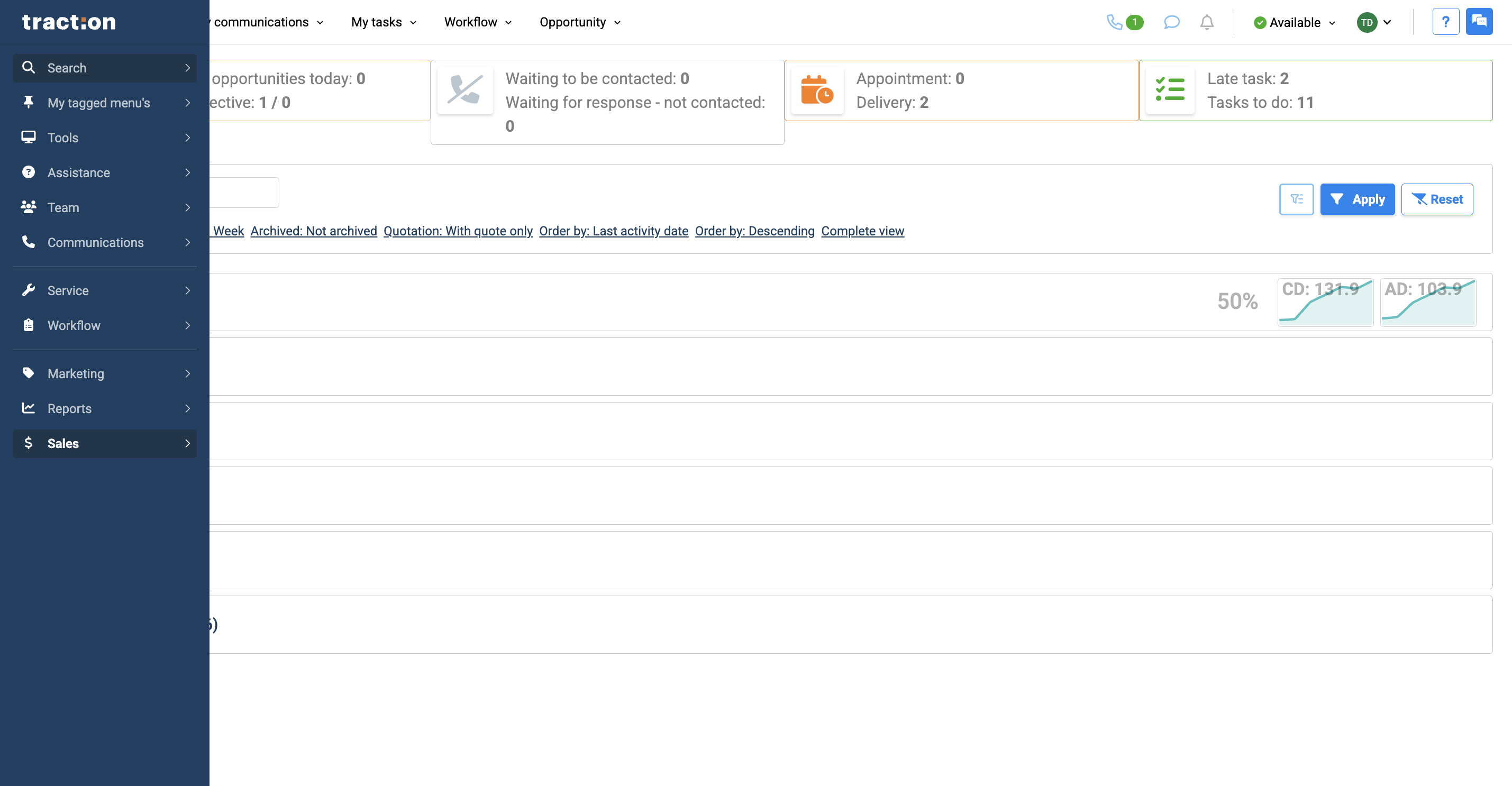Open the Available status dropdown
Image resolution: width=1512 pixels, height=786 pixels.
pyautogui.click(x=1294, y=22)
